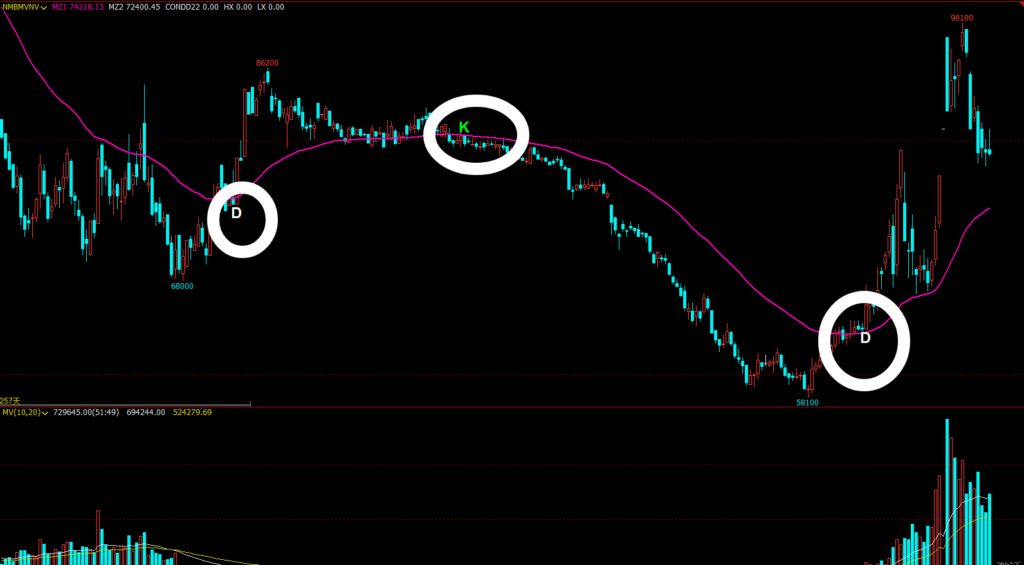The height and width of the screenshot is (565, 1024).
Task: Select the tallest cyan volume bar
Action: point(948,492)
